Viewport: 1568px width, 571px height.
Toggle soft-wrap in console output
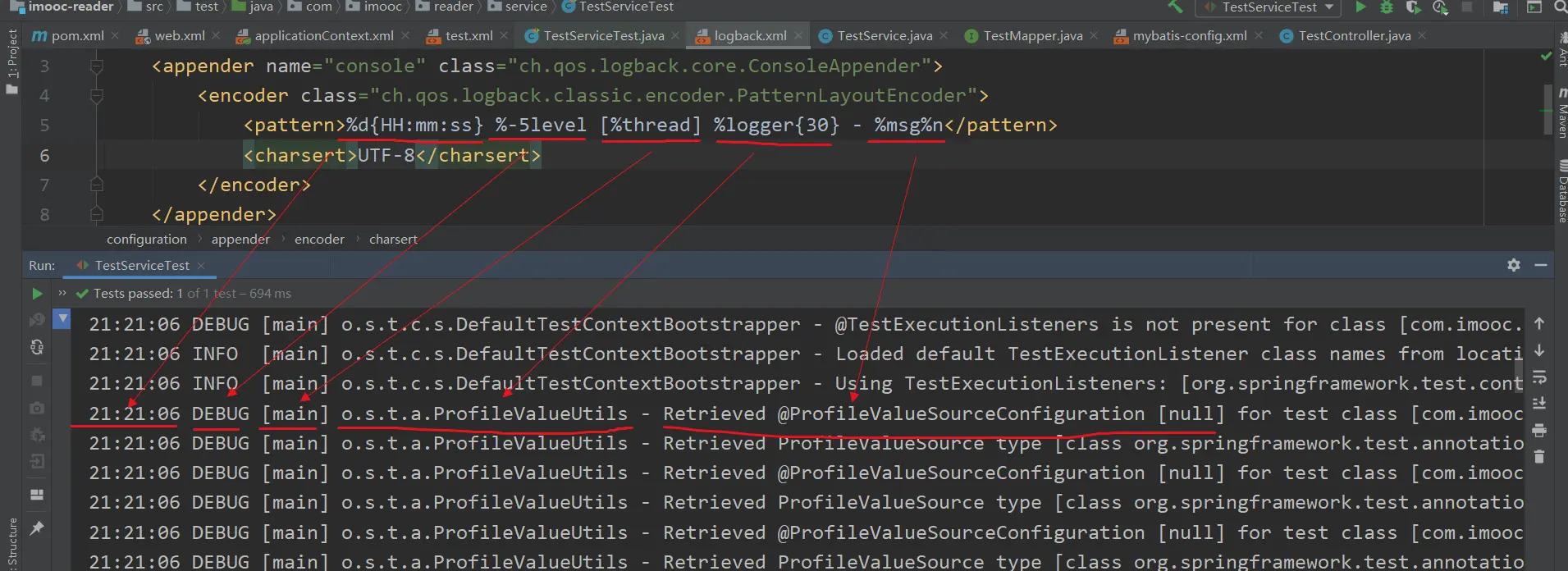[1539, 377]
